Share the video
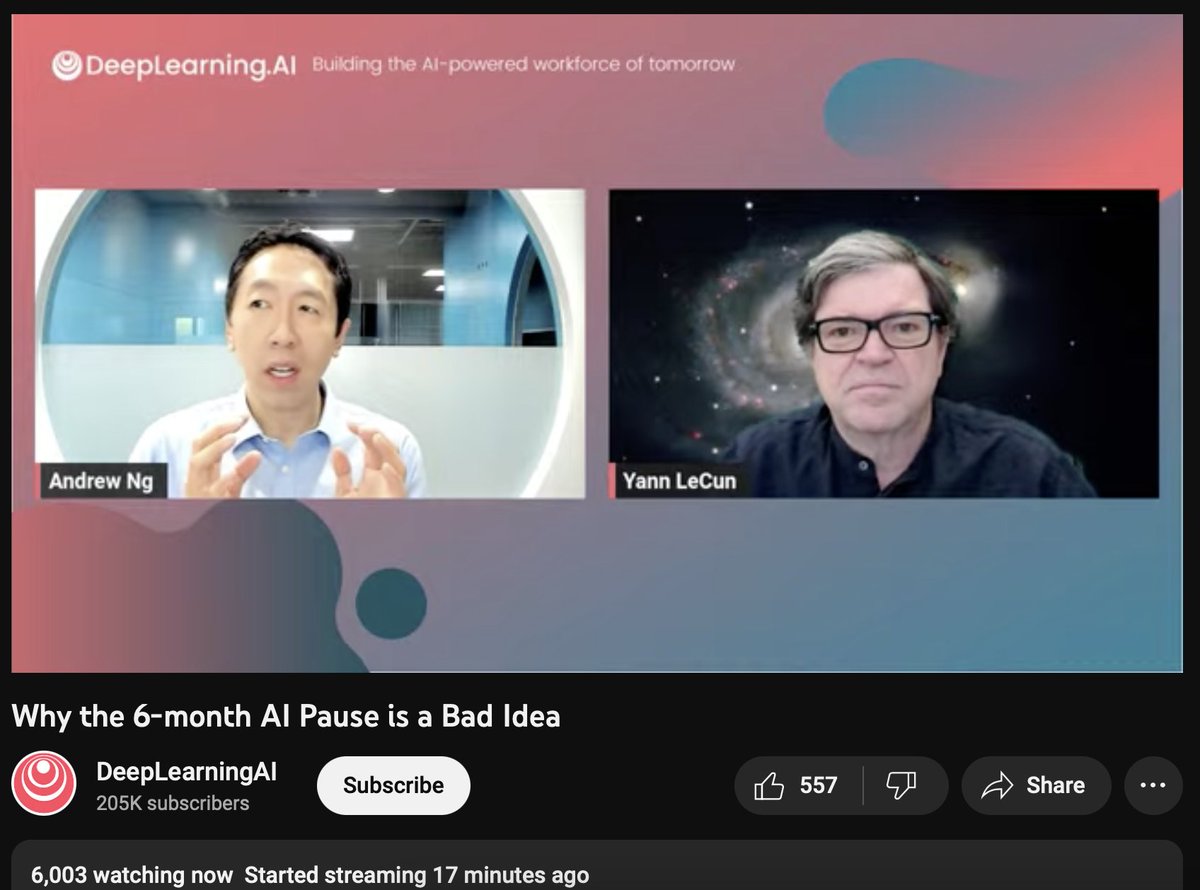1200x890 pixels. click(1036, 785)
